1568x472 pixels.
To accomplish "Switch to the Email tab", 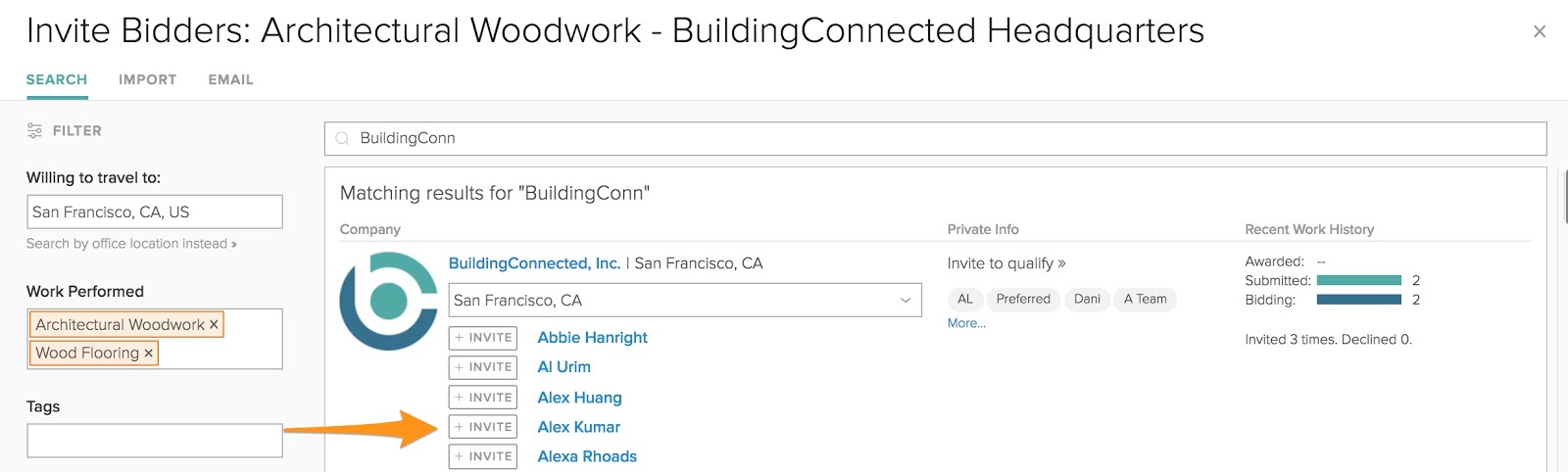I will pos(230,79).
